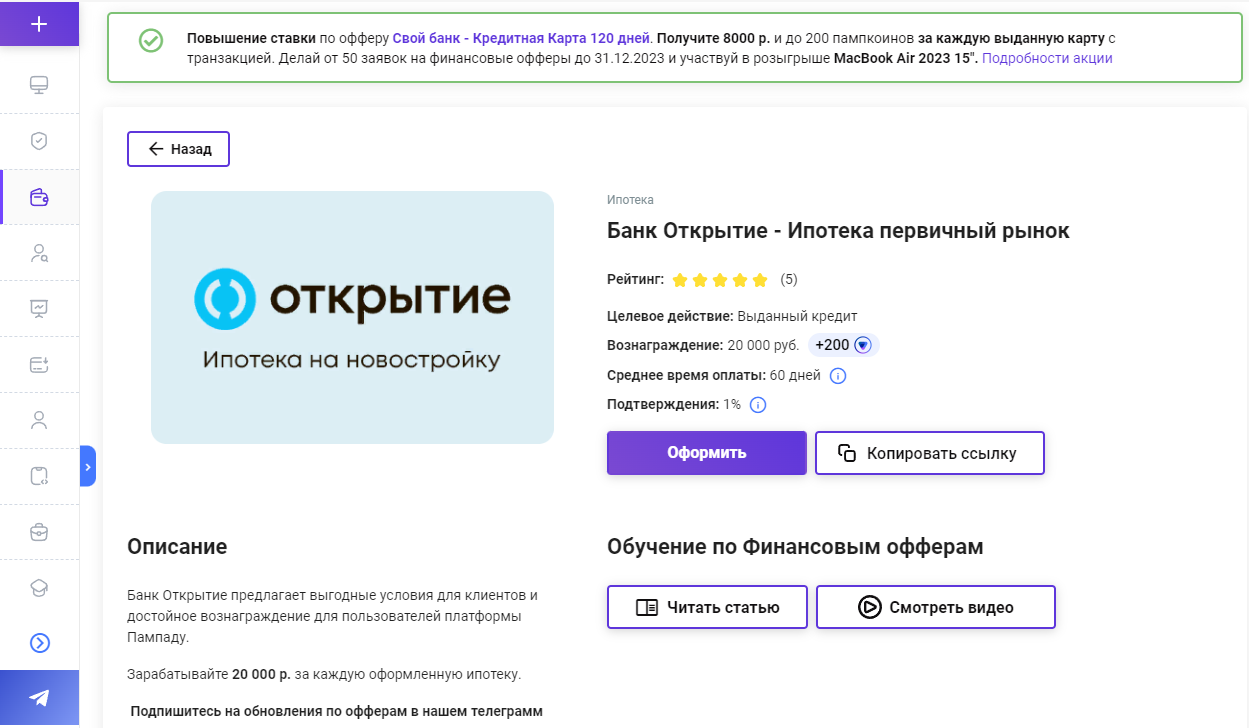Click the green checkmark icon in banner
The width and height of the screenshot is (1249, 728).
pos(150,40)
